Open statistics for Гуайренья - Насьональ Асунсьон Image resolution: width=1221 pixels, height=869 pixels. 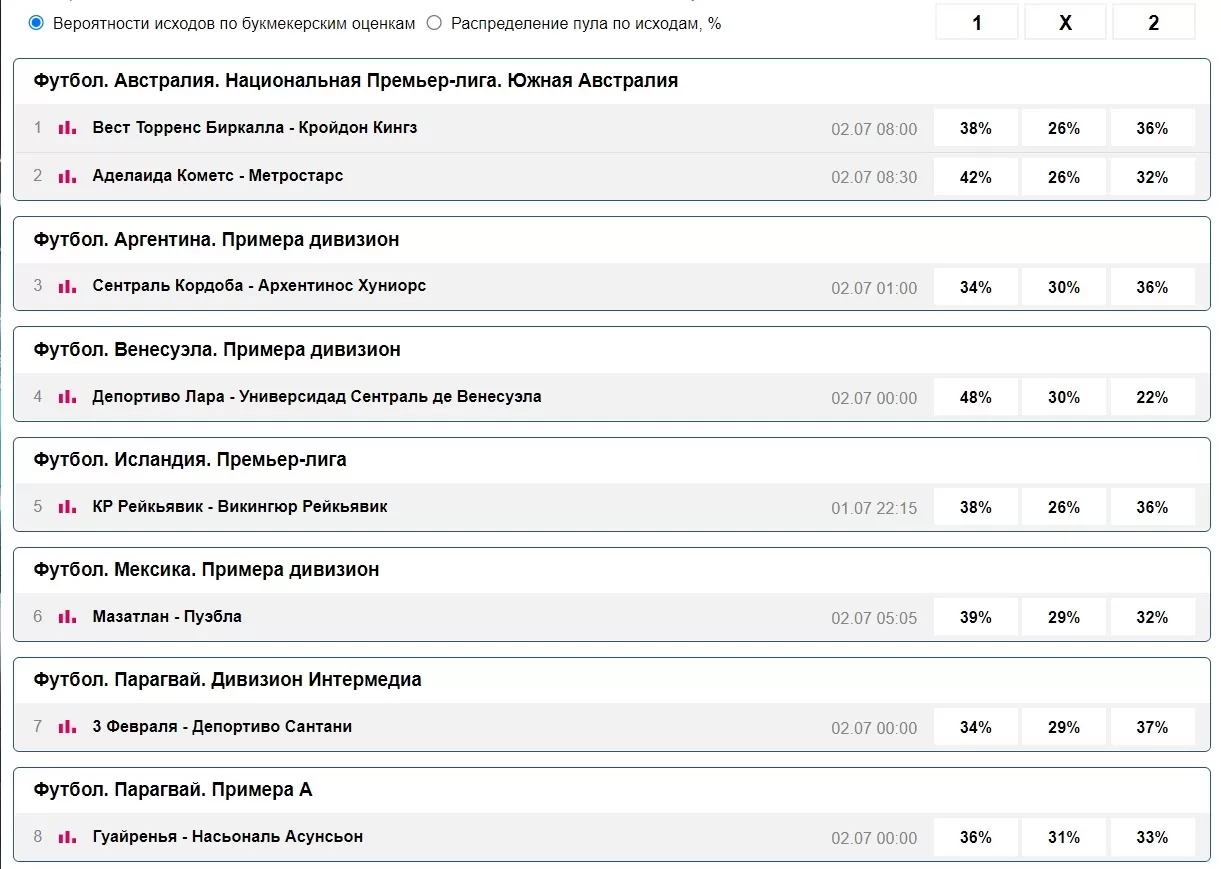[66, 837]
